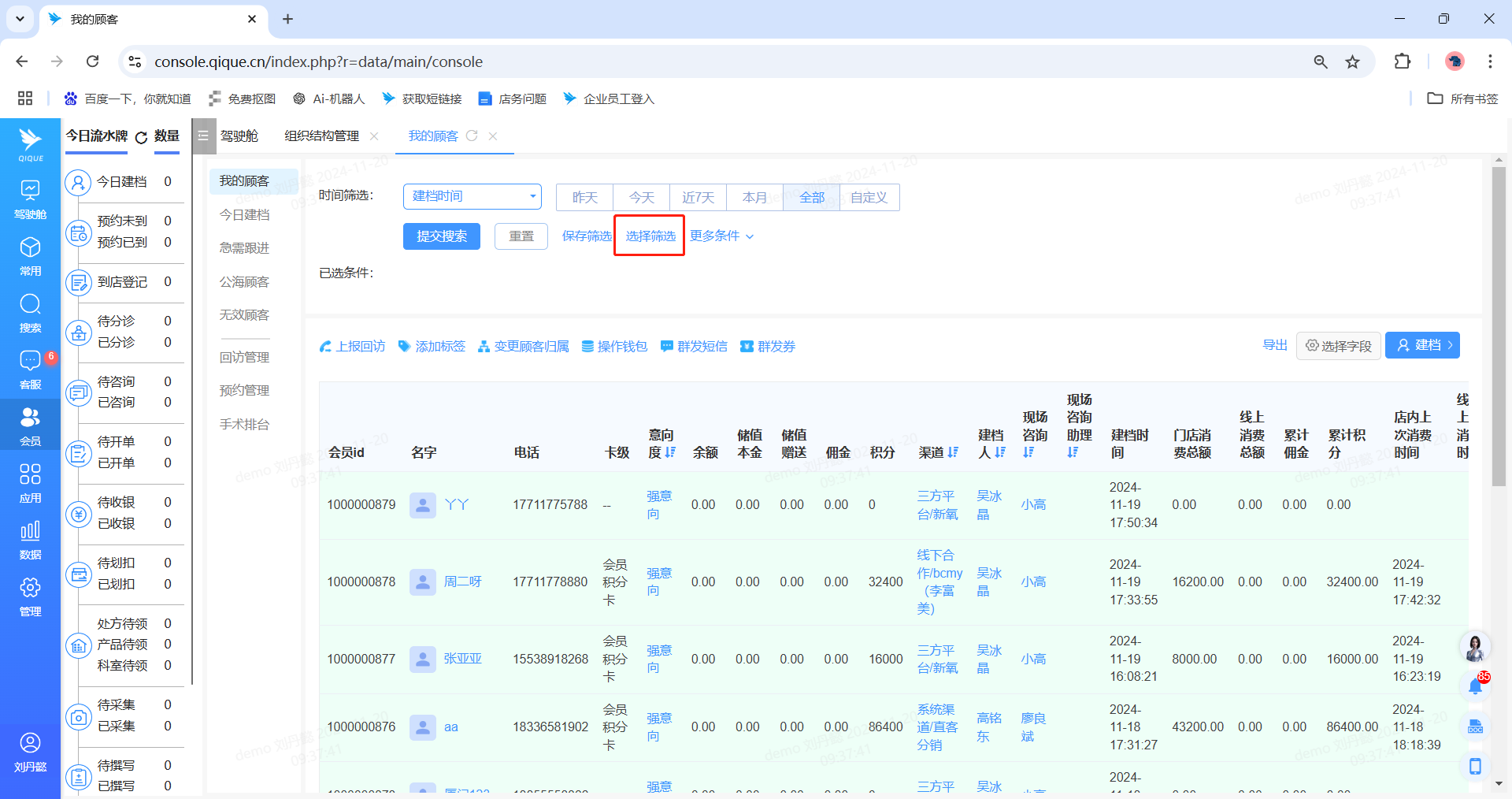Screen dimensions: 1512x799
Task: Select the 本月 time filter option
Action: [x=754, y=197]
